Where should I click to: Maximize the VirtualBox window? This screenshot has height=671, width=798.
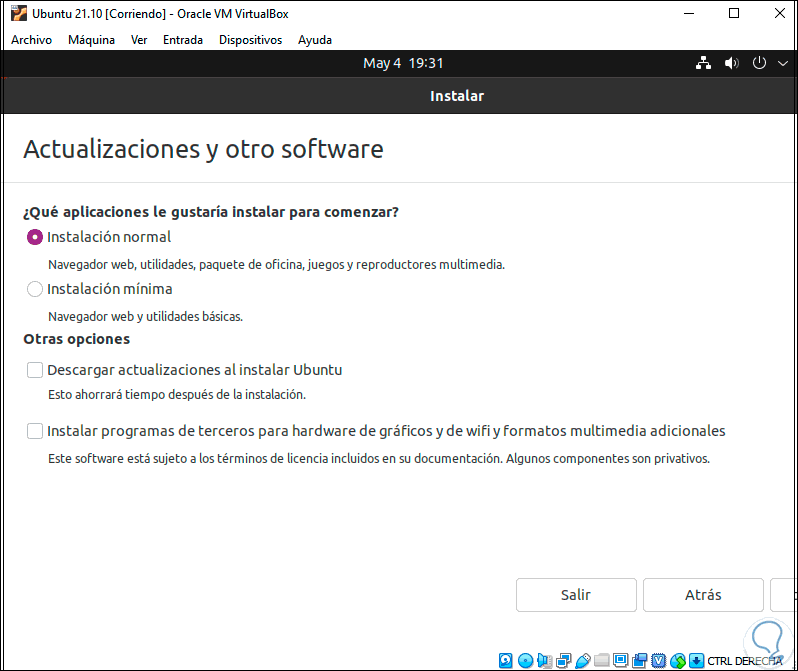(734, 13)
